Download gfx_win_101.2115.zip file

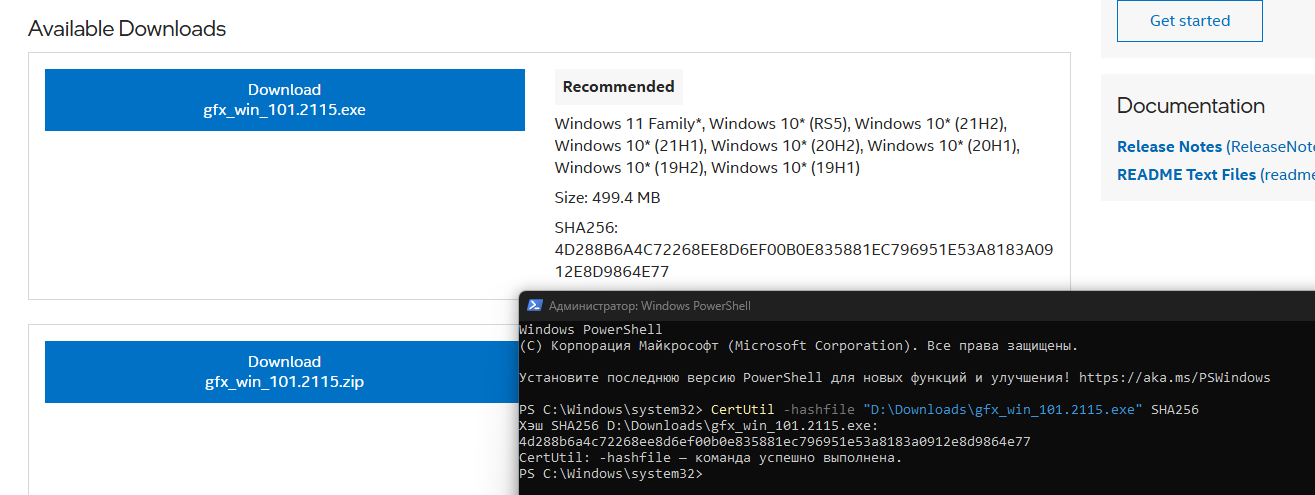click(x=285, y=372)
